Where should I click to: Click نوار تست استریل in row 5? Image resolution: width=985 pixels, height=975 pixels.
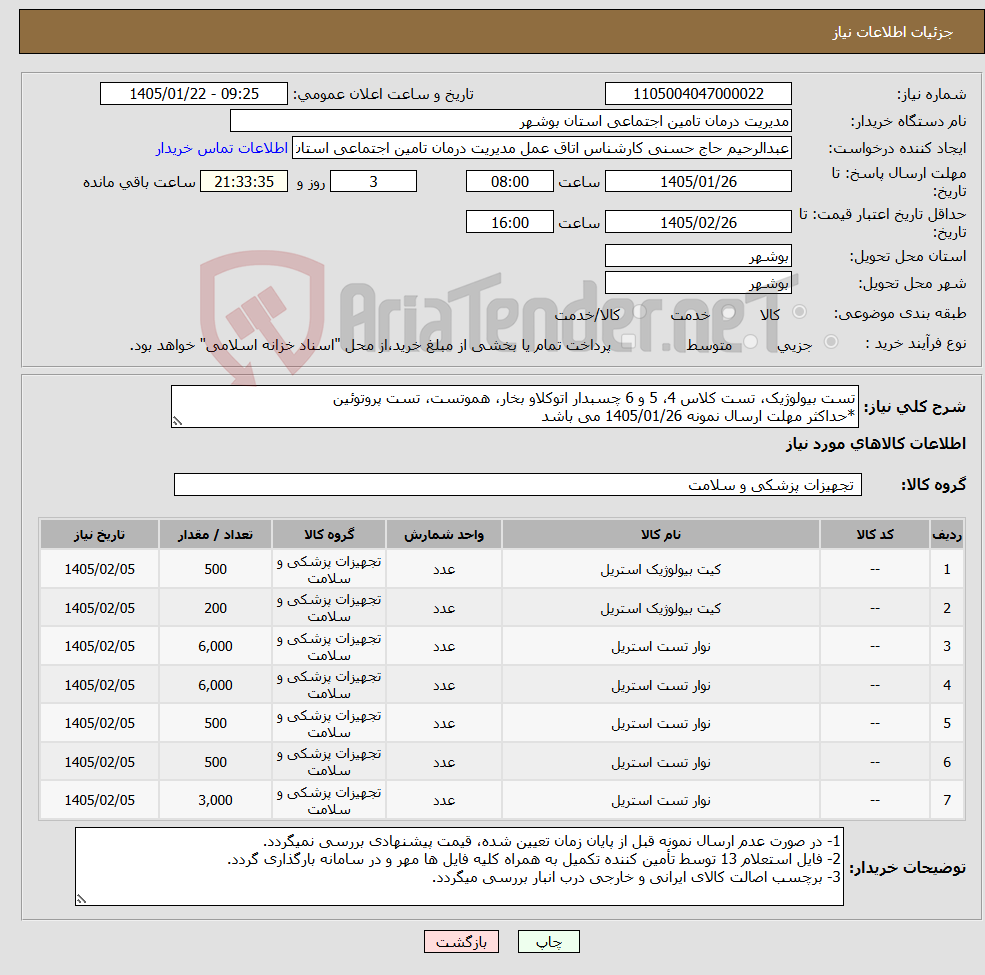click(x=660, y=724)
